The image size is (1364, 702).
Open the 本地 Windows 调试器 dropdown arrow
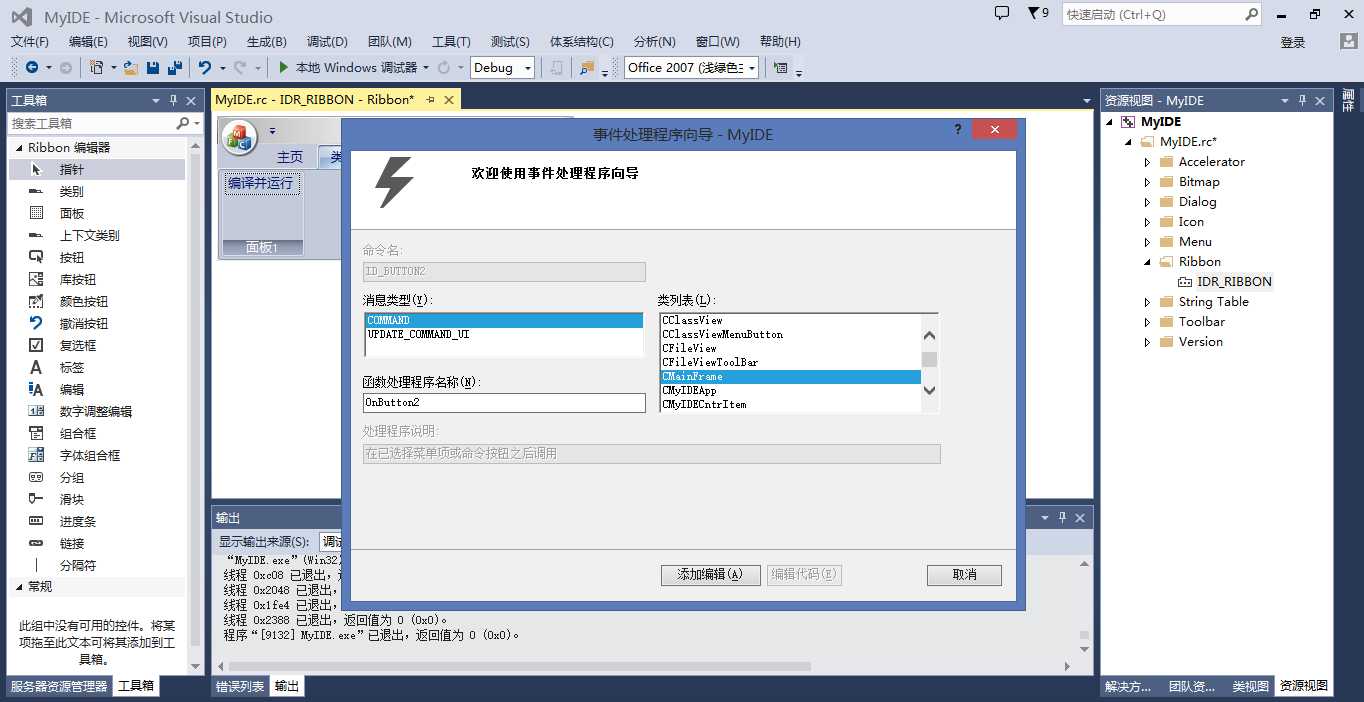click(426, 67)
